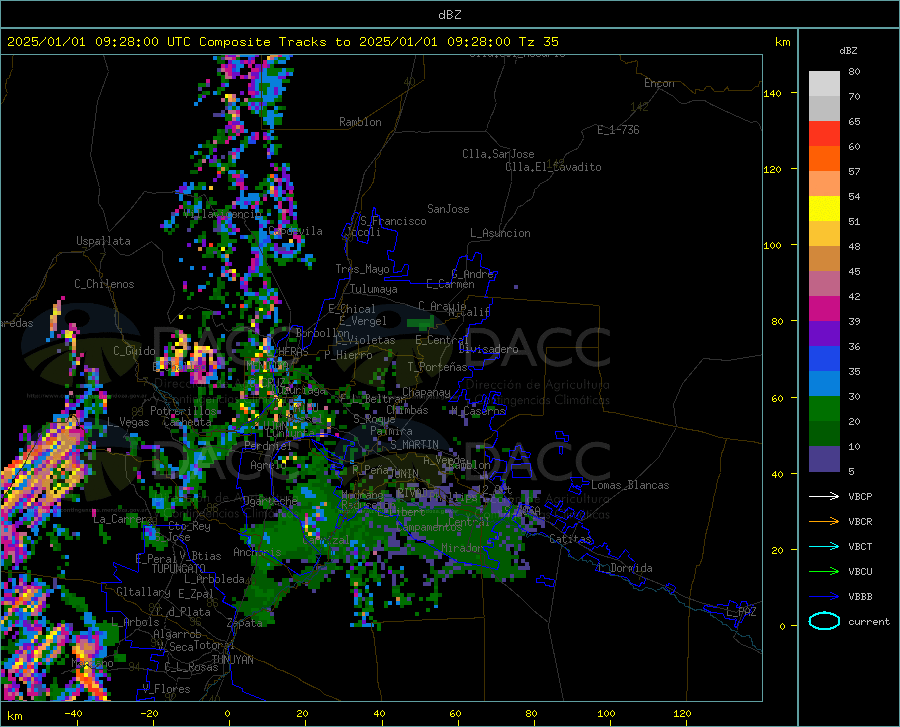
Task: Click the Catitas map label
Action: [x=571, y=539]
